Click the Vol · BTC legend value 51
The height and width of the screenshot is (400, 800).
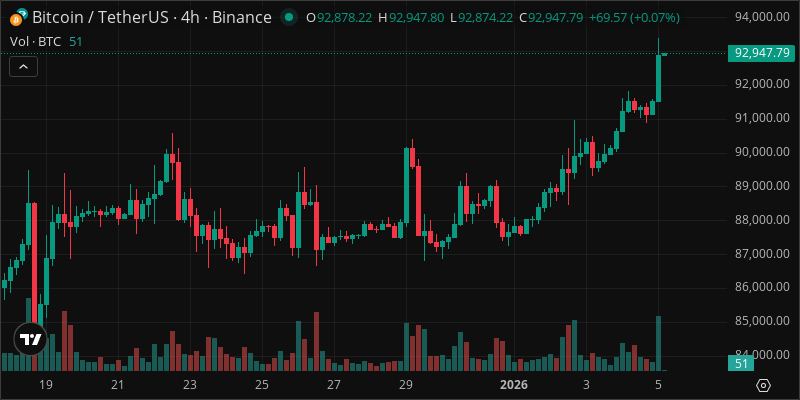tap(76, 42)
